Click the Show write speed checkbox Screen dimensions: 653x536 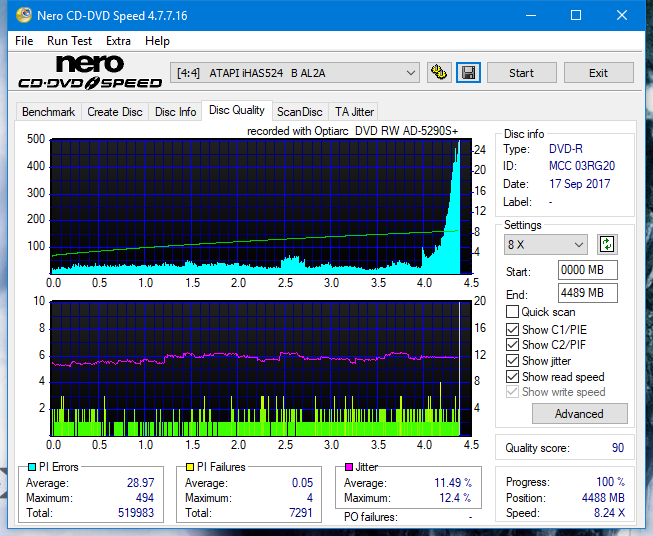click(x=512, y=392)
